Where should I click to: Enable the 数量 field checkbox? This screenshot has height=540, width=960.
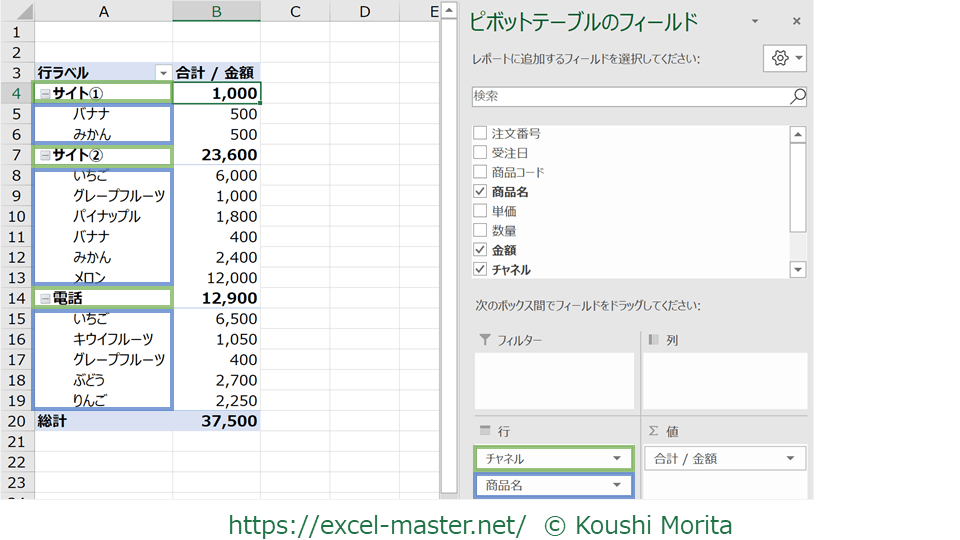[x=480, y=231]
